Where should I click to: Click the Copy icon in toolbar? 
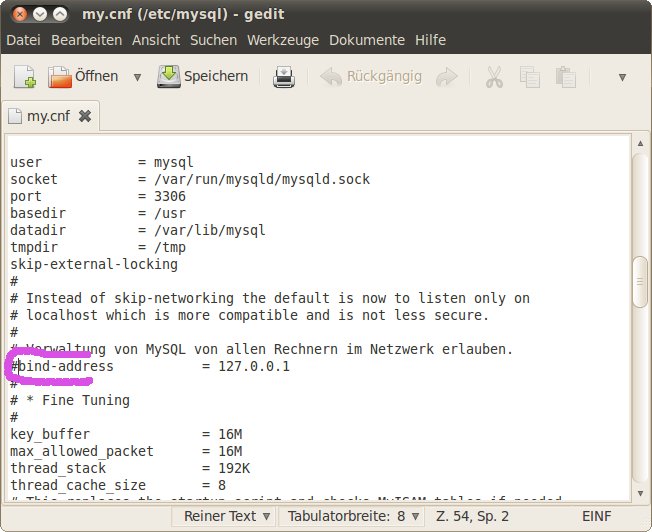click(530, 77)
